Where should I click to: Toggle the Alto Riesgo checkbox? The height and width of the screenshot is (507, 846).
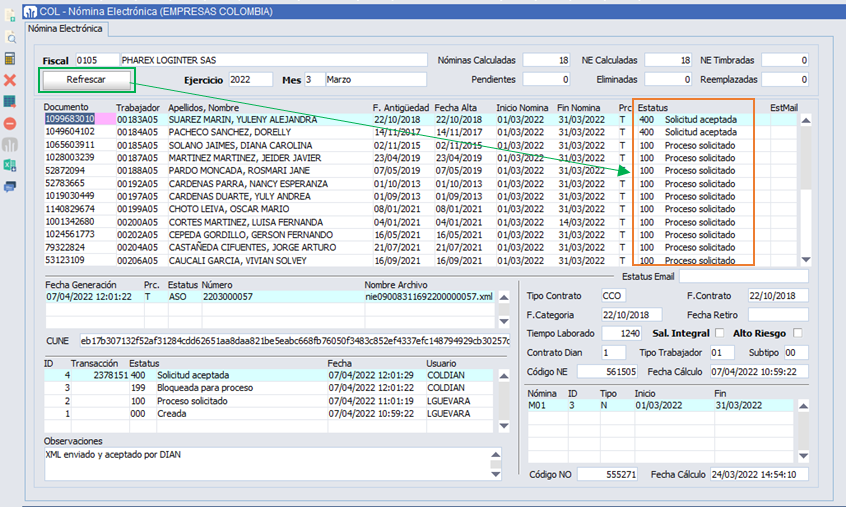[797, 333]
